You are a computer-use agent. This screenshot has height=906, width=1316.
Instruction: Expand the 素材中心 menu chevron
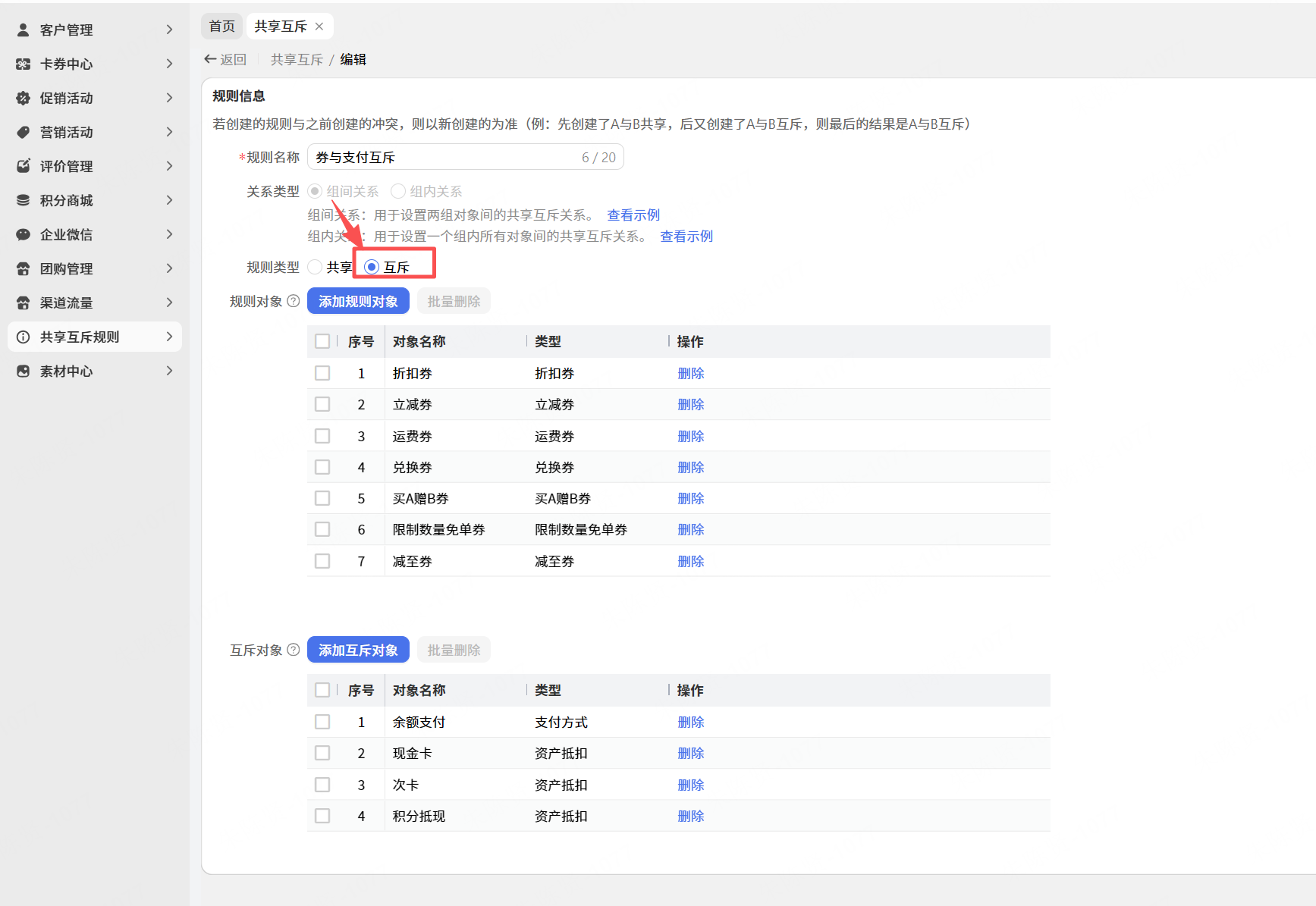[x=169, y=371]
